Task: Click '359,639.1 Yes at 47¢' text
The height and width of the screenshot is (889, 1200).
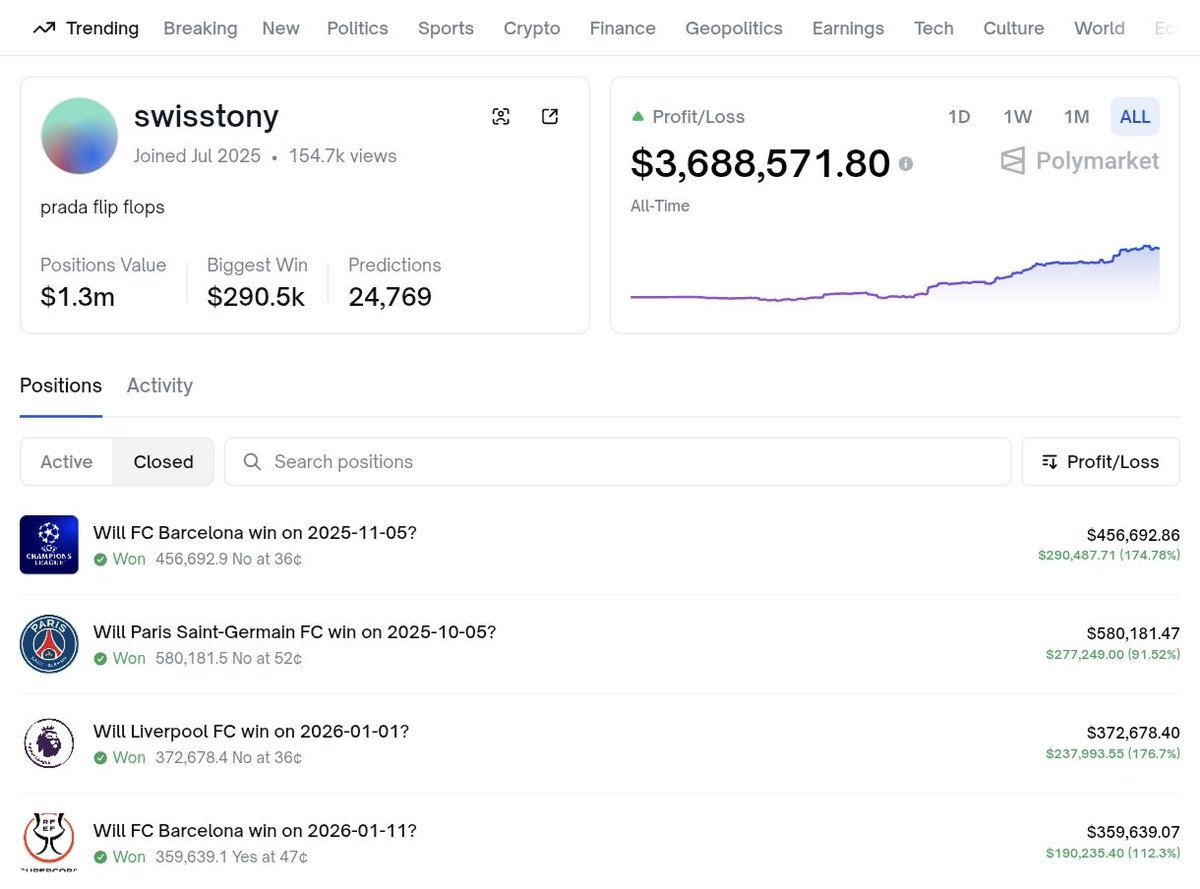Action: 232,858
